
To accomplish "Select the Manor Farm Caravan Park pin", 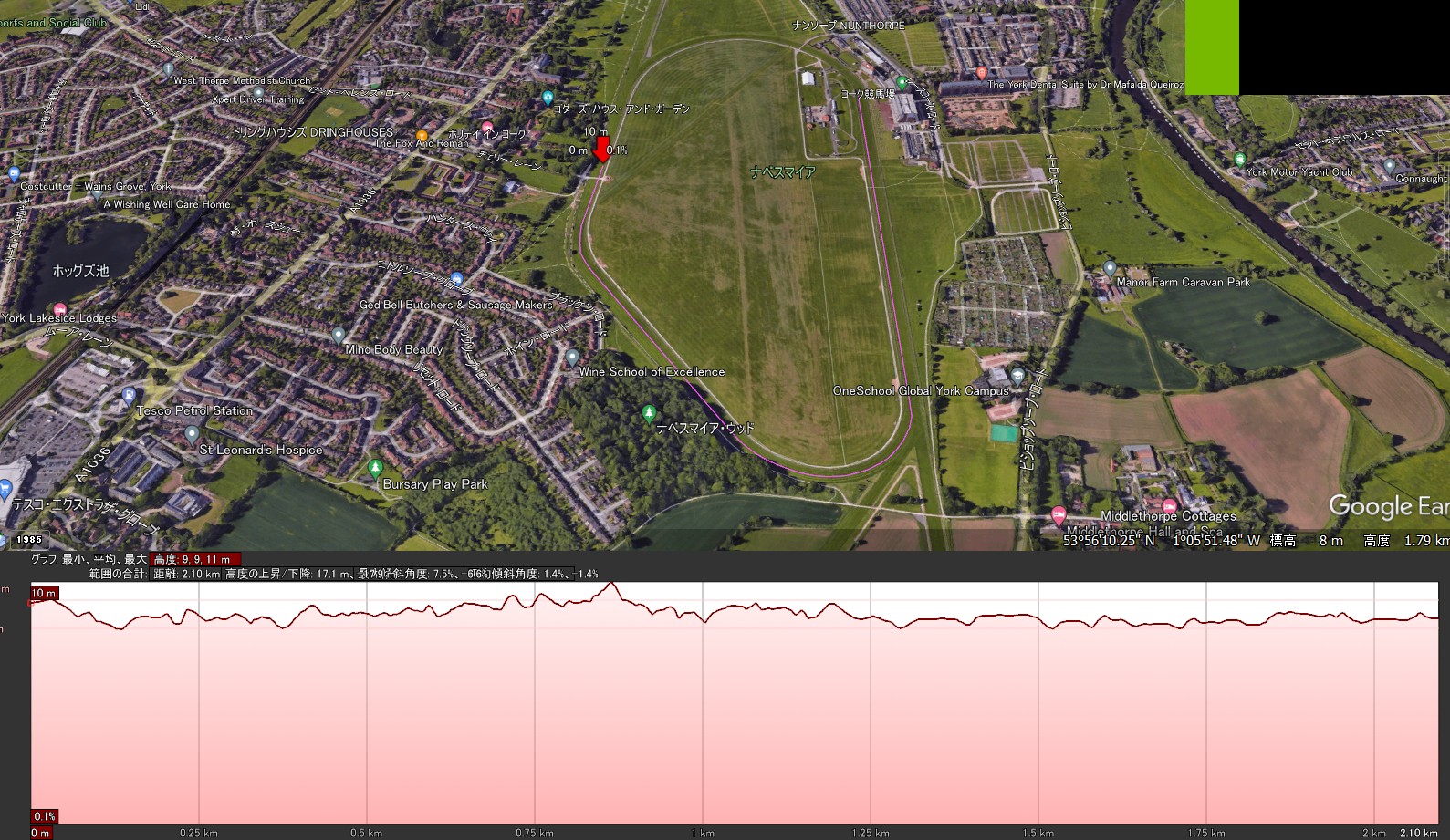I will pos(1109,268).
